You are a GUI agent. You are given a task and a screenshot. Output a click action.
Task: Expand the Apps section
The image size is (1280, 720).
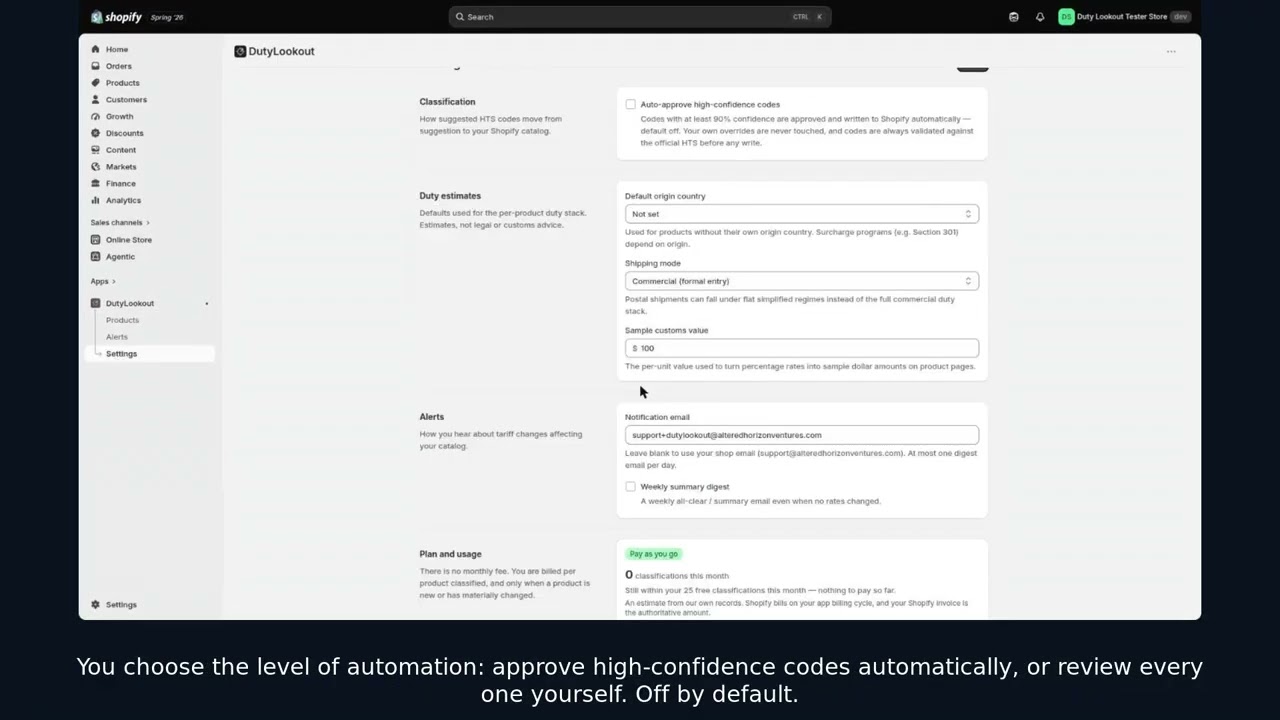103,282
